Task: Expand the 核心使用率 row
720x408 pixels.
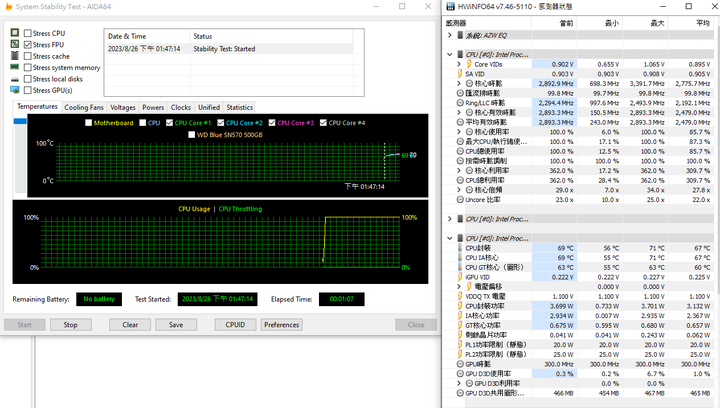Action: [459, 131]
